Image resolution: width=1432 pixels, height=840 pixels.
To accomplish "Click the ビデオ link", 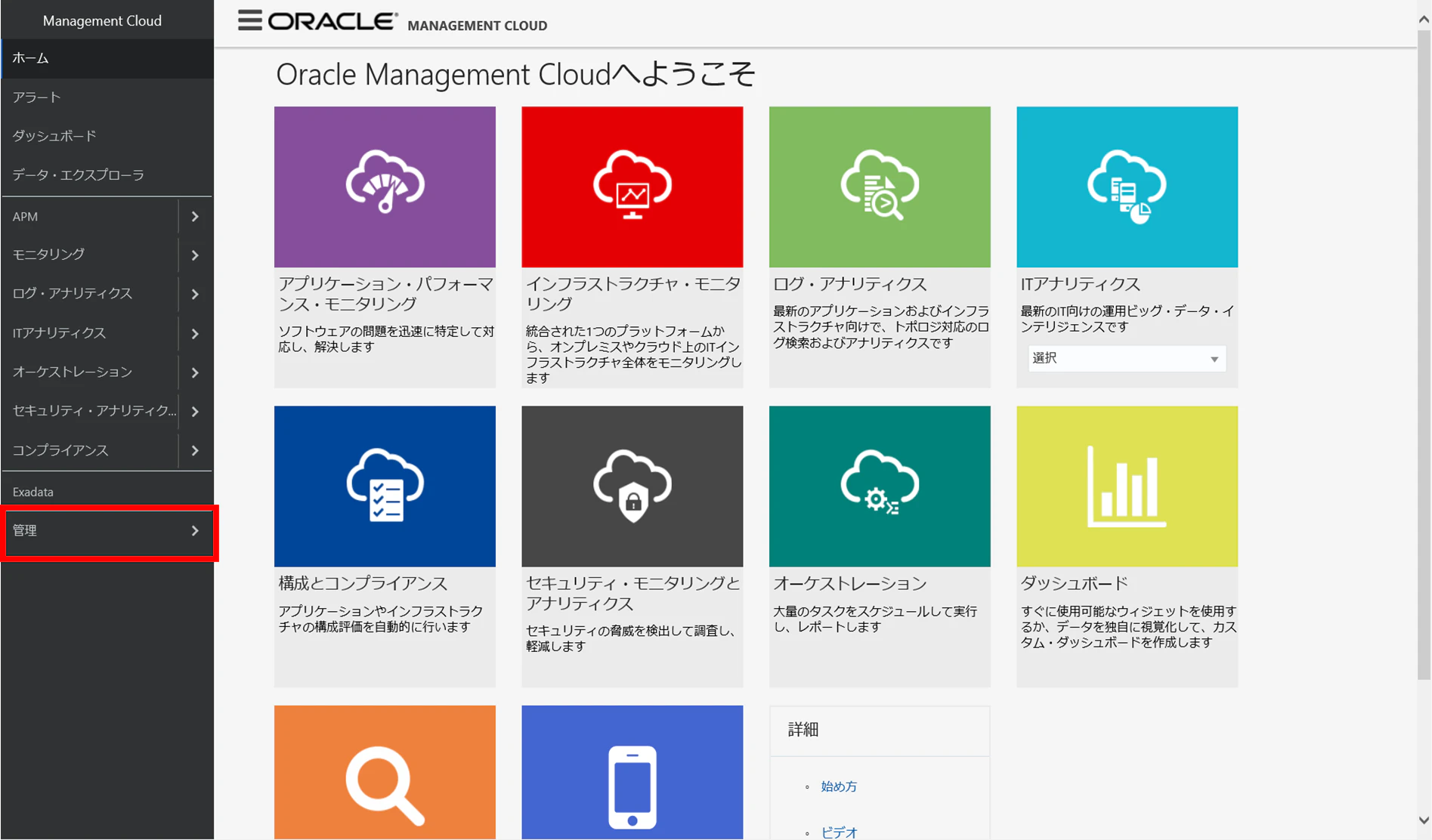I will click(839, 832).
